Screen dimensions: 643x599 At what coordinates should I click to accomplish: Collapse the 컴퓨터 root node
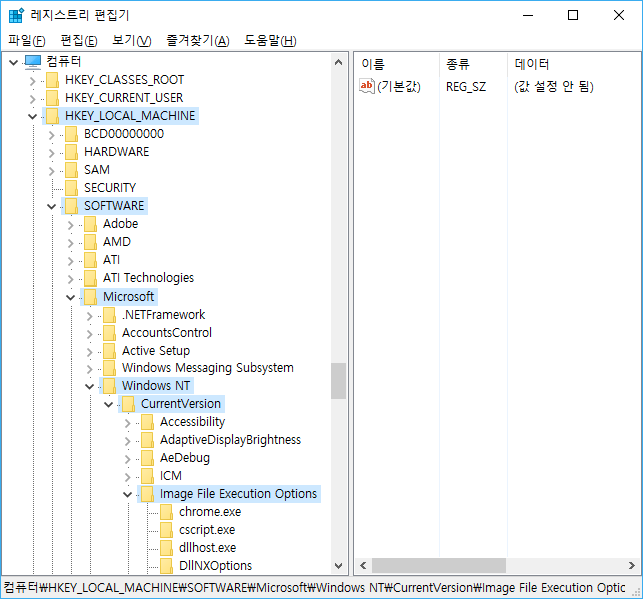click(14, 63)
